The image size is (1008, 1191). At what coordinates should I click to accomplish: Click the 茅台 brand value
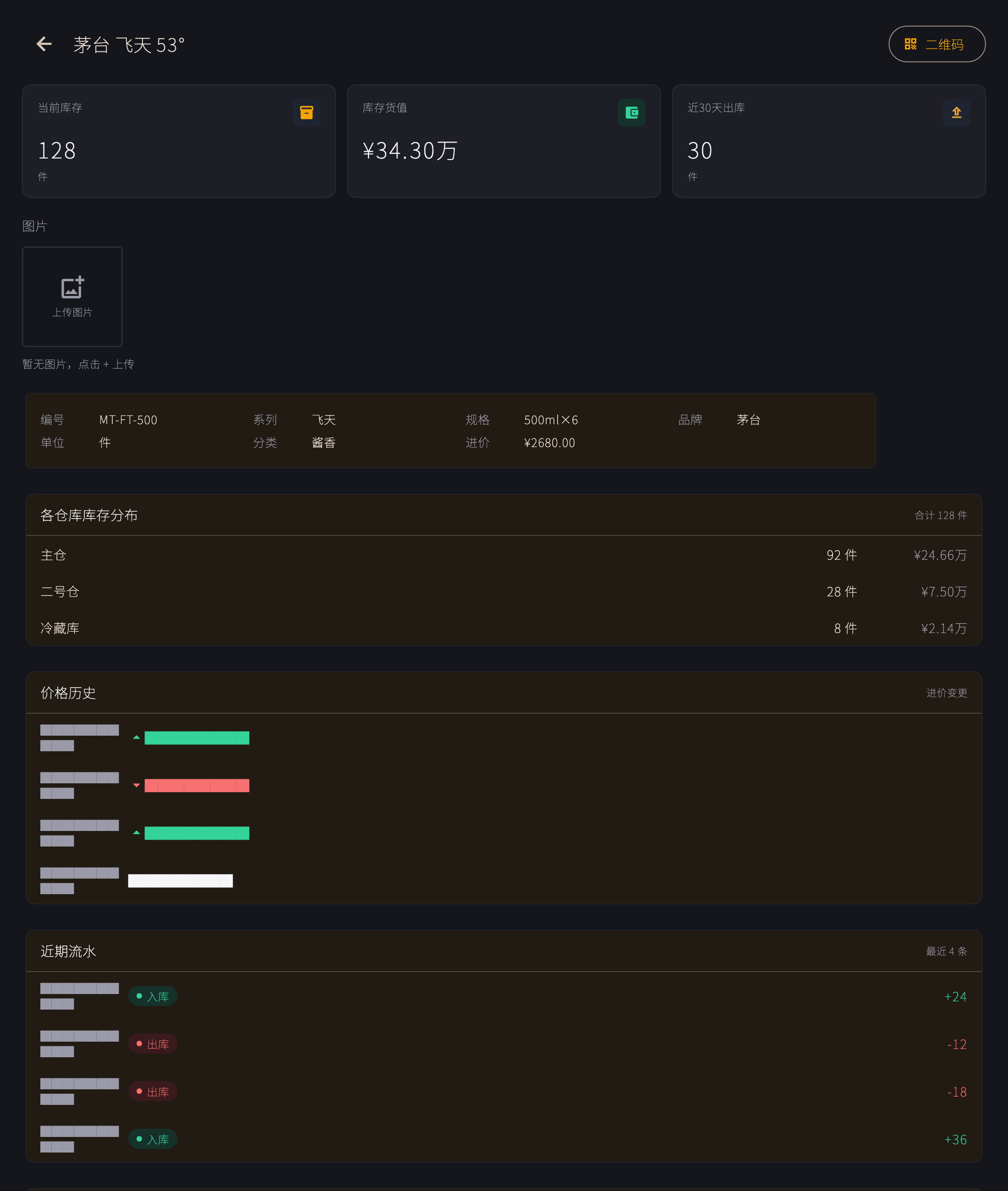click(748, 420)
